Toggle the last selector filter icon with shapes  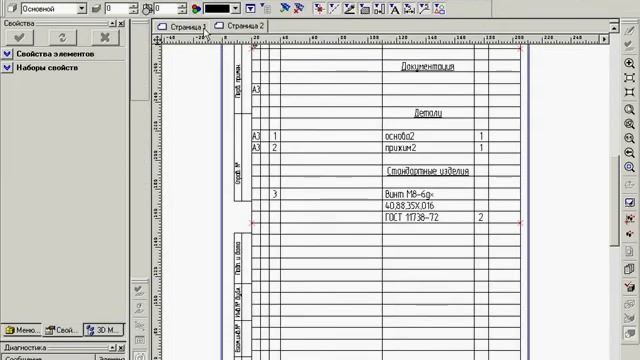439,9
